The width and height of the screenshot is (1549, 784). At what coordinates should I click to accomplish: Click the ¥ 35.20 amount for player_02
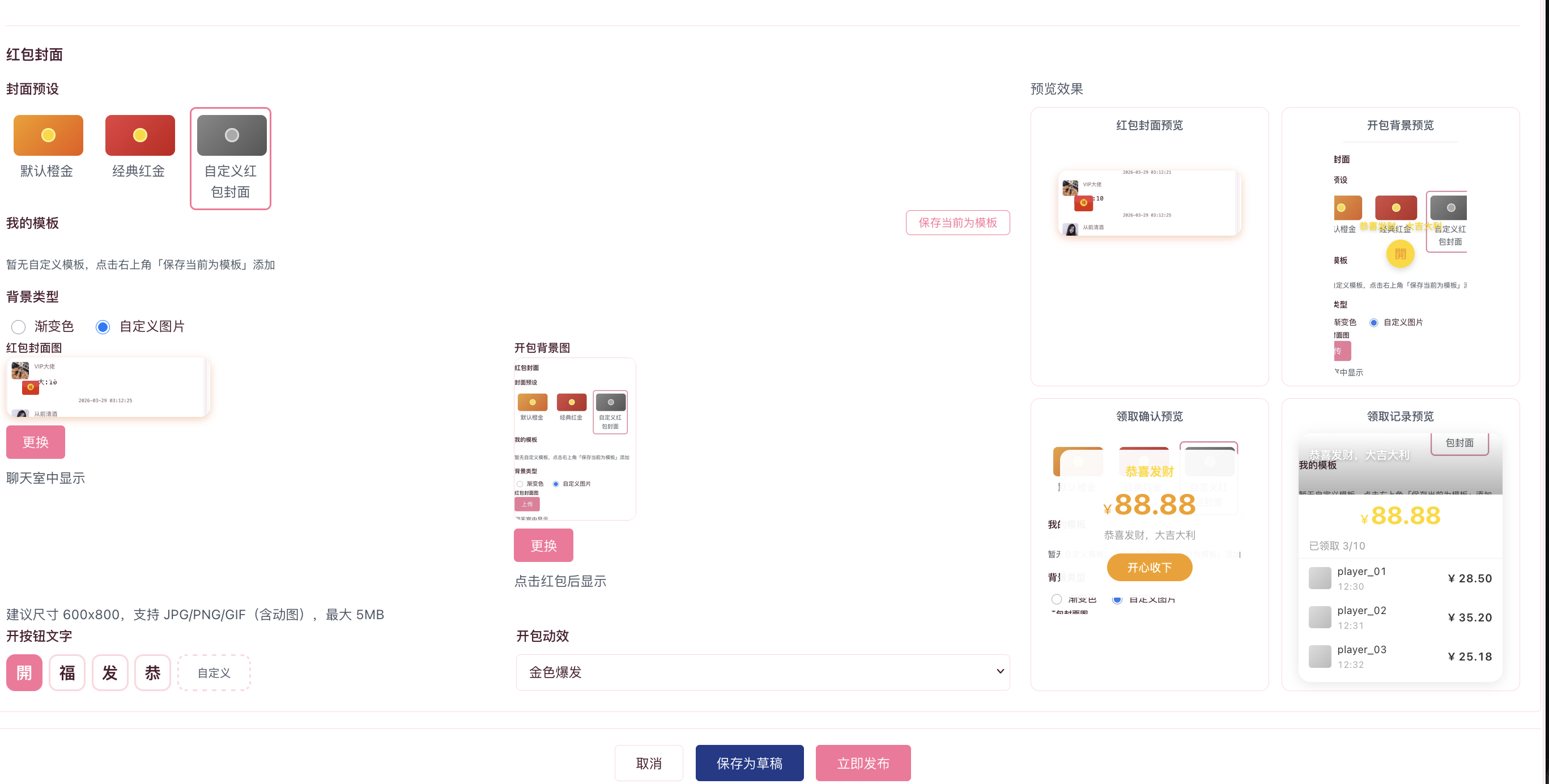[x=1470, y=617]
